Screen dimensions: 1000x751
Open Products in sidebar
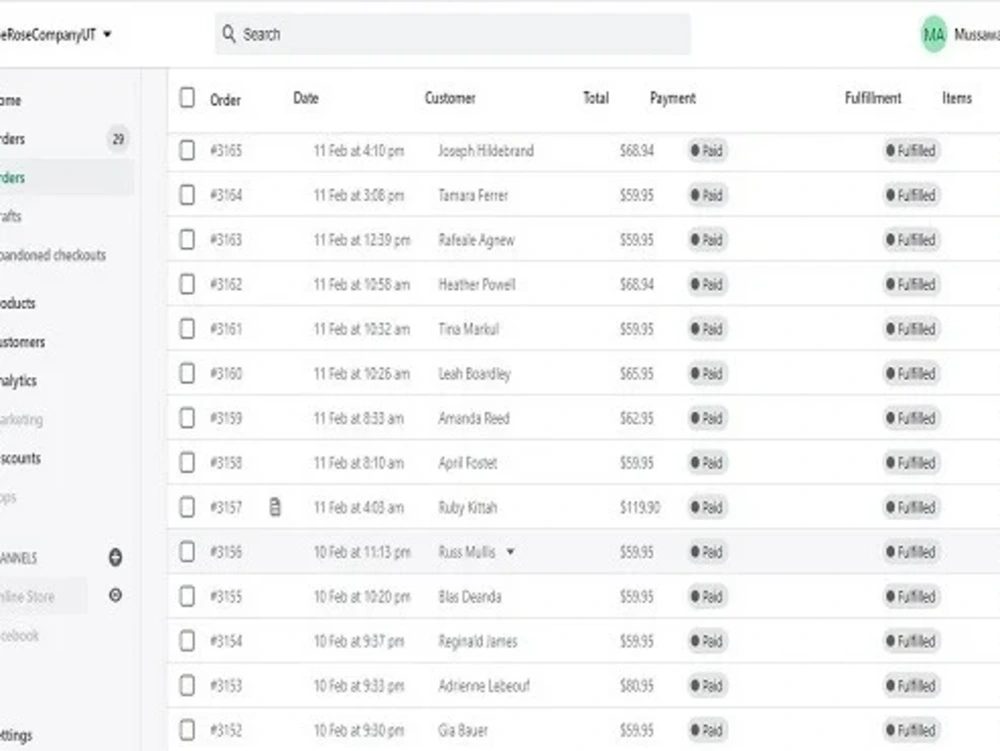pos(18,303)
